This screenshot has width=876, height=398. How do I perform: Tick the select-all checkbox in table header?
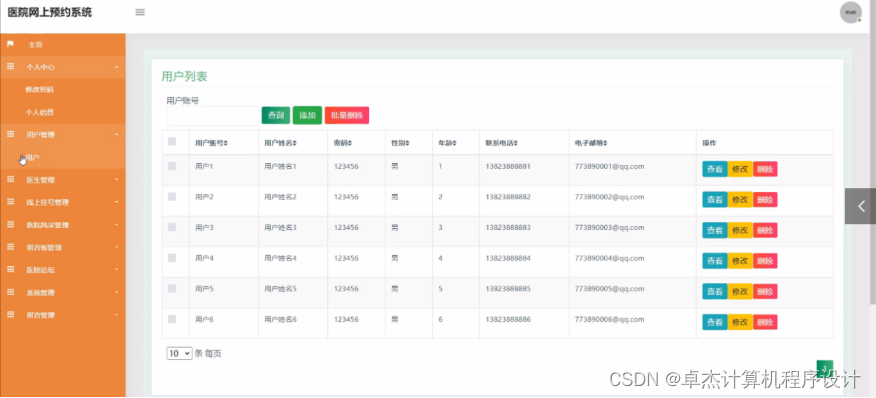pos(172,141)
